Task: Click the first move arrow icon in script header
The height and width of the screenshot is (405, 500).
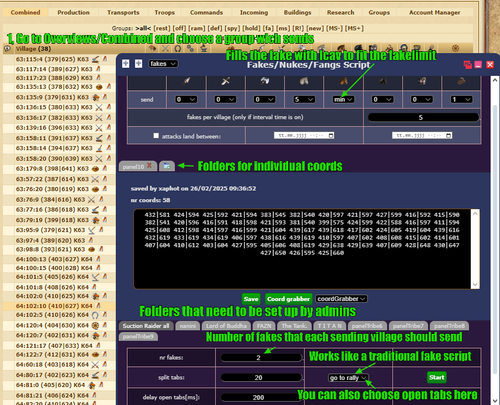Action: (126, 63)
